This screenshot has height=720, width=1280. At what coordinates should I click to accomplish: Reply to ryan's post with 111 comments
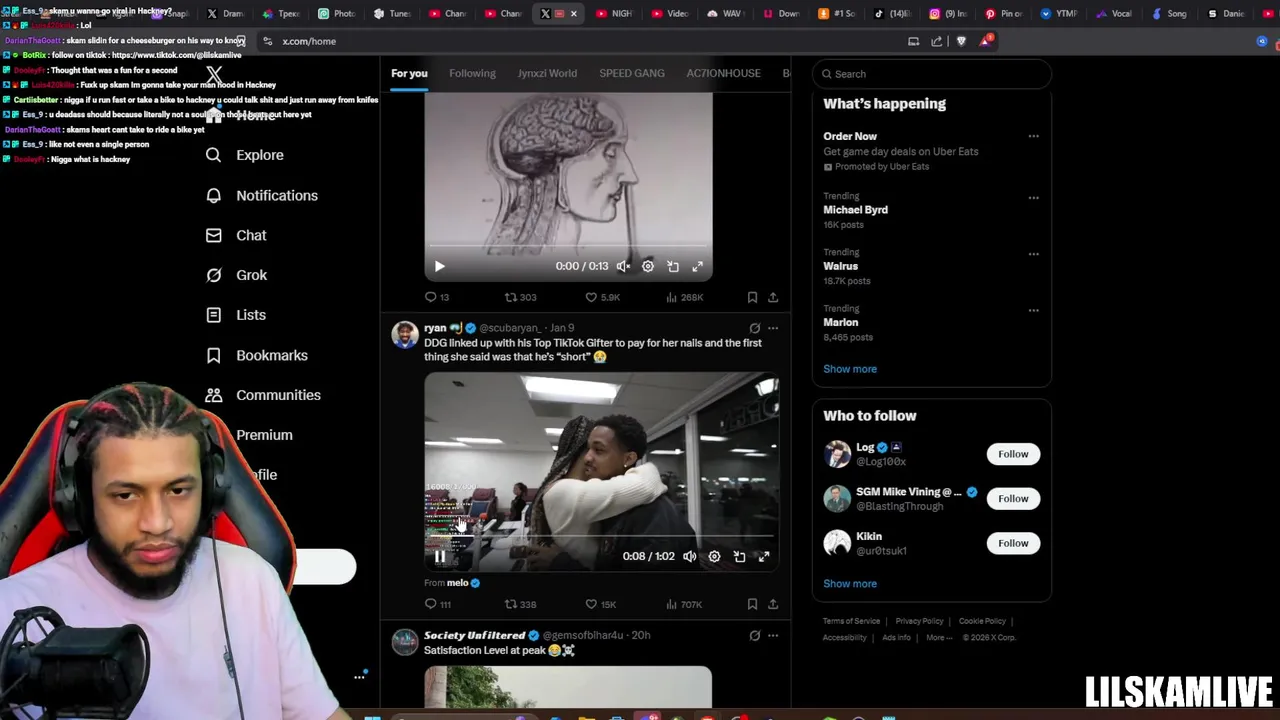(x=437, y=604)
